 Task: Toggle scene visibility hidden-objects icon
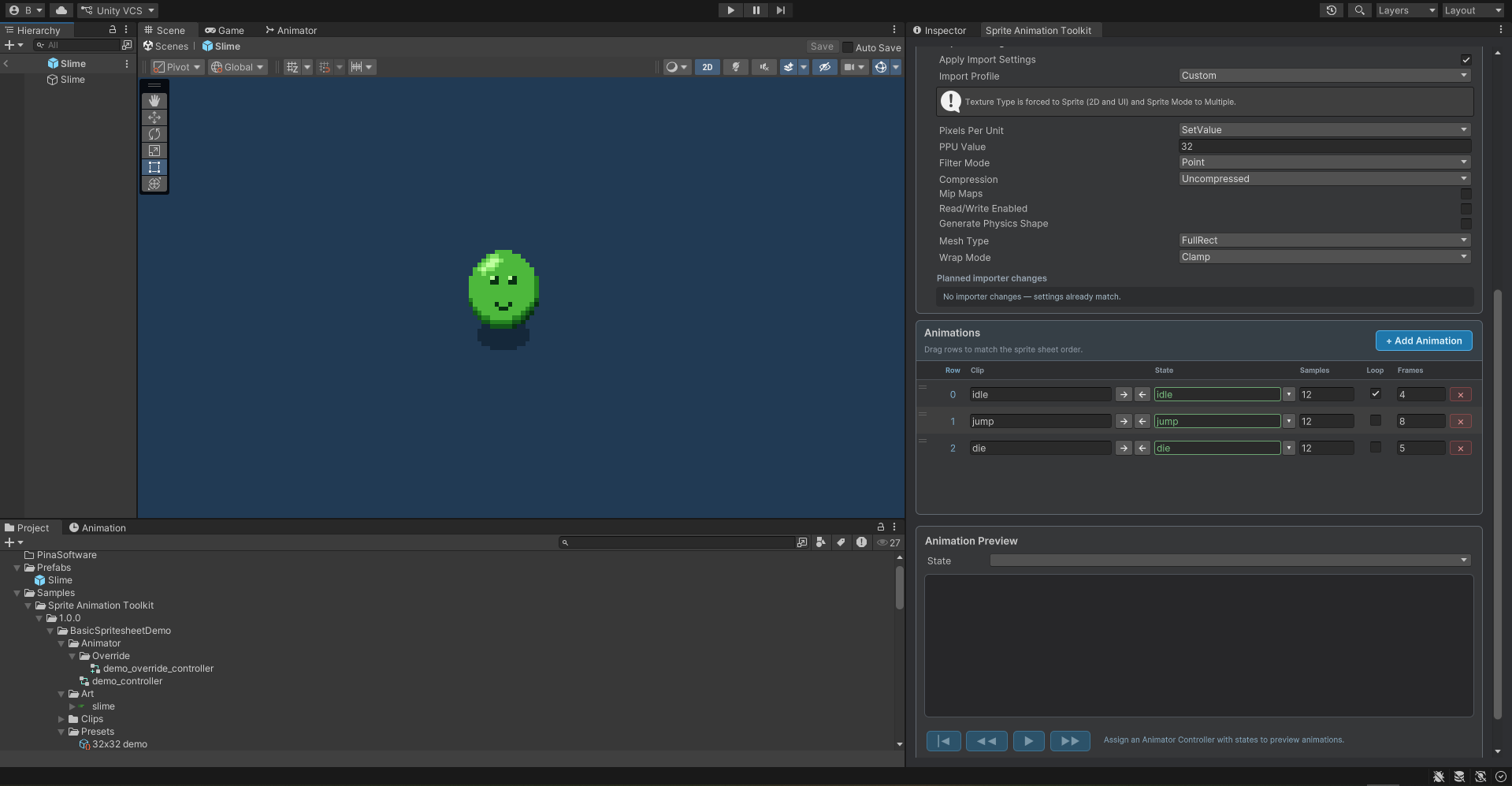pos(824,67)
